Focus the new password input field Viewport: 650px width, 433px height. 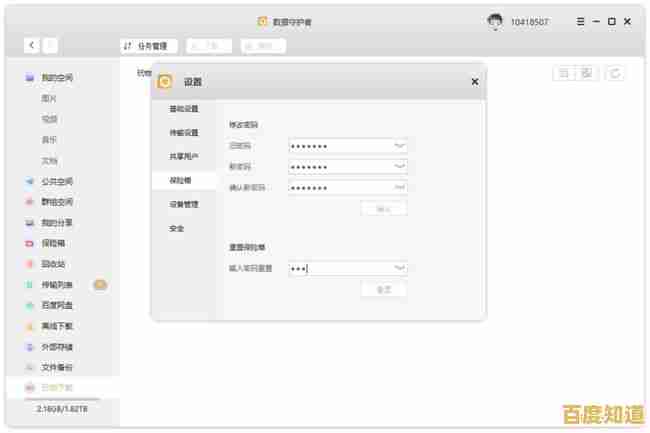click(x=348, y=167)
